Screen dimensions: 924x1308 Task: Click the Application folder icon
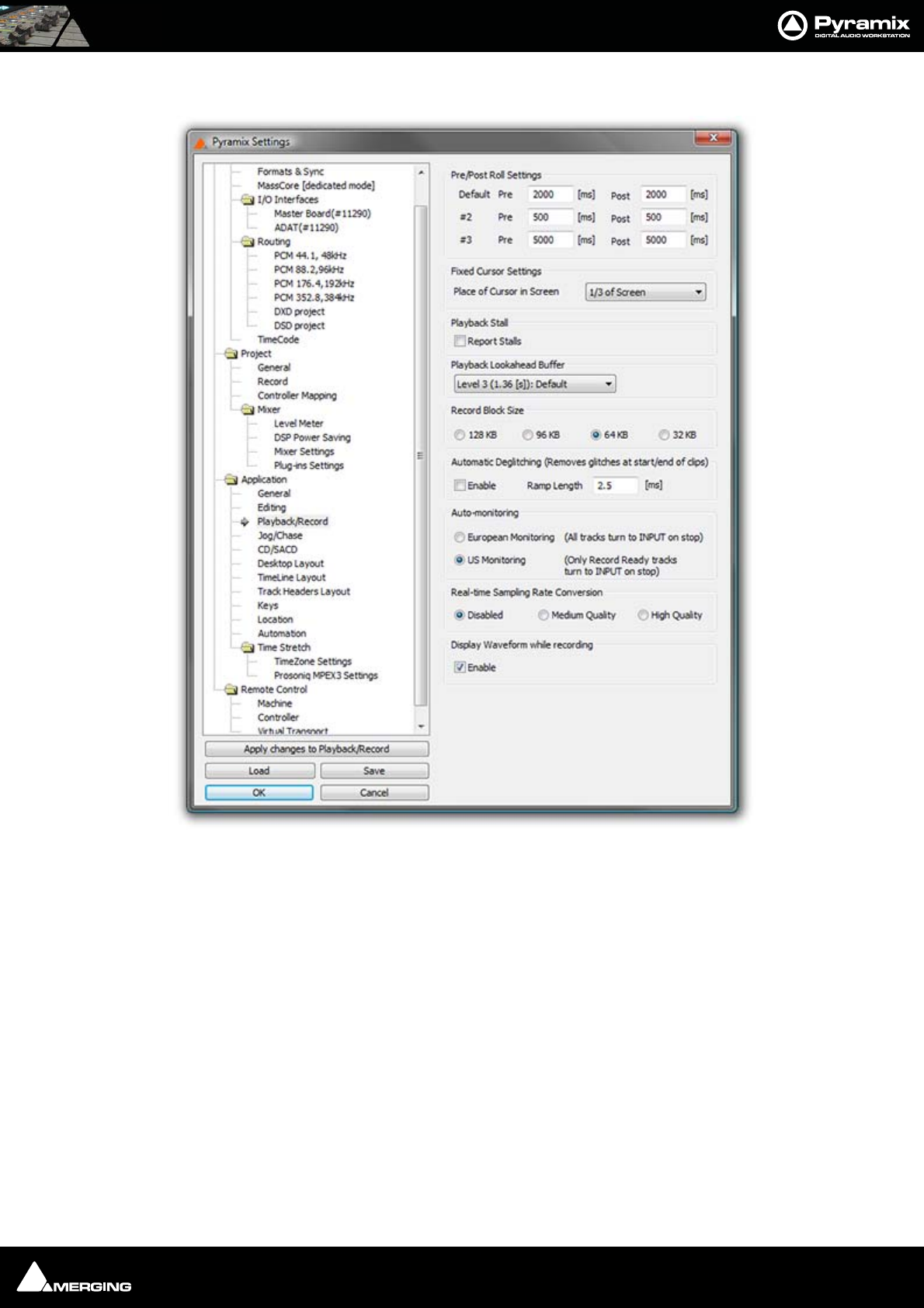coord(231,479)
